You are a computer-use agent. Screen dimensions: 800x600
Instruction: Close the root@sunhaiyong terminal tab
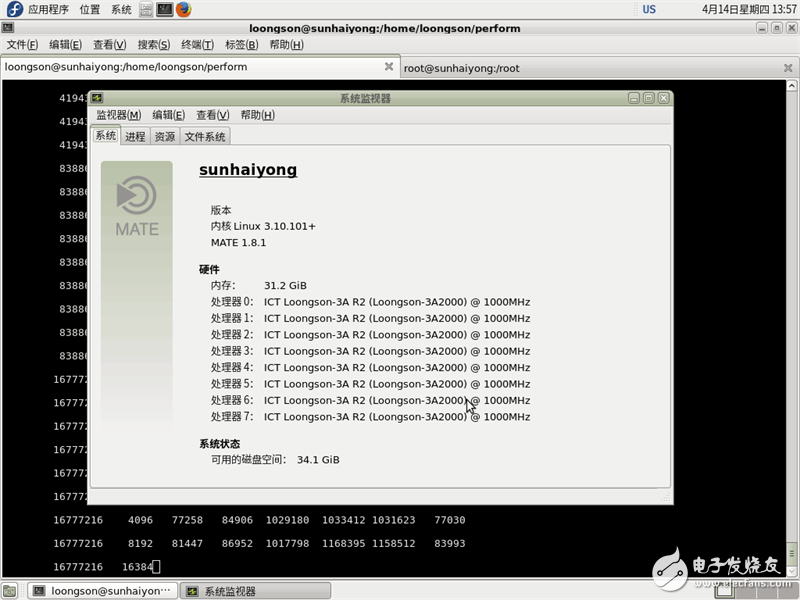(x=786, y=67)
